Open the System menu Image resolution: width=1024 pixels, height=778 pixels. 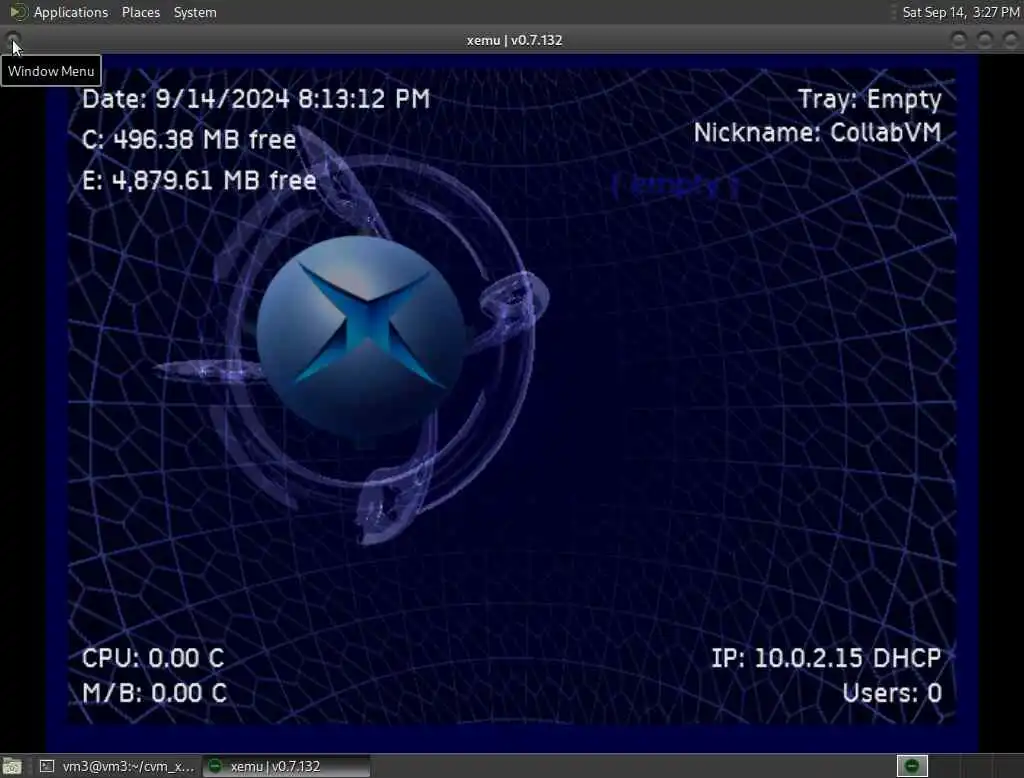click(x=195, y=12)
